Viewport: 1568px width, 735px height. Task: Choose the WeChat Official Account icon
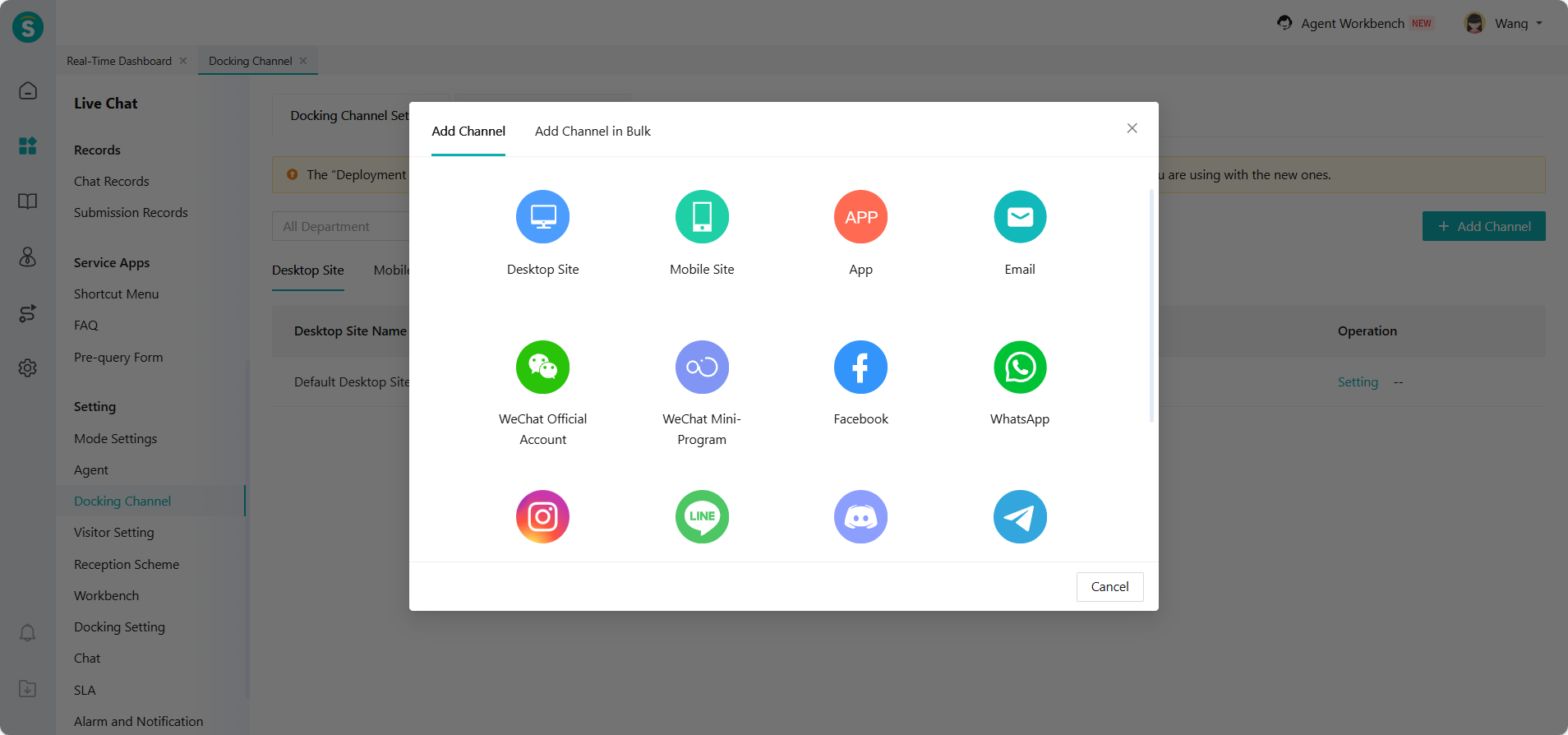(x=542, y=367)
